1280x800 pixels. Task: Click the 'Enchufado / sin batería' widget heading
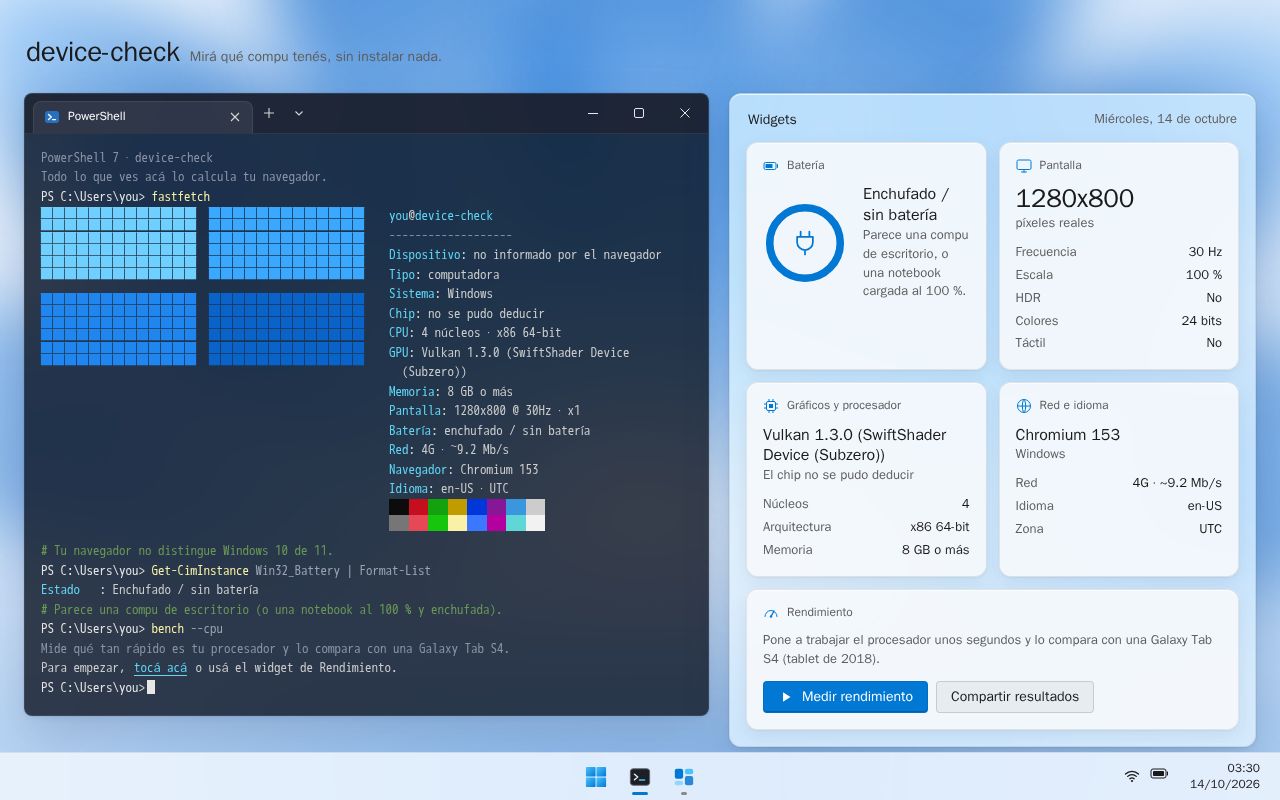(906, 204)
